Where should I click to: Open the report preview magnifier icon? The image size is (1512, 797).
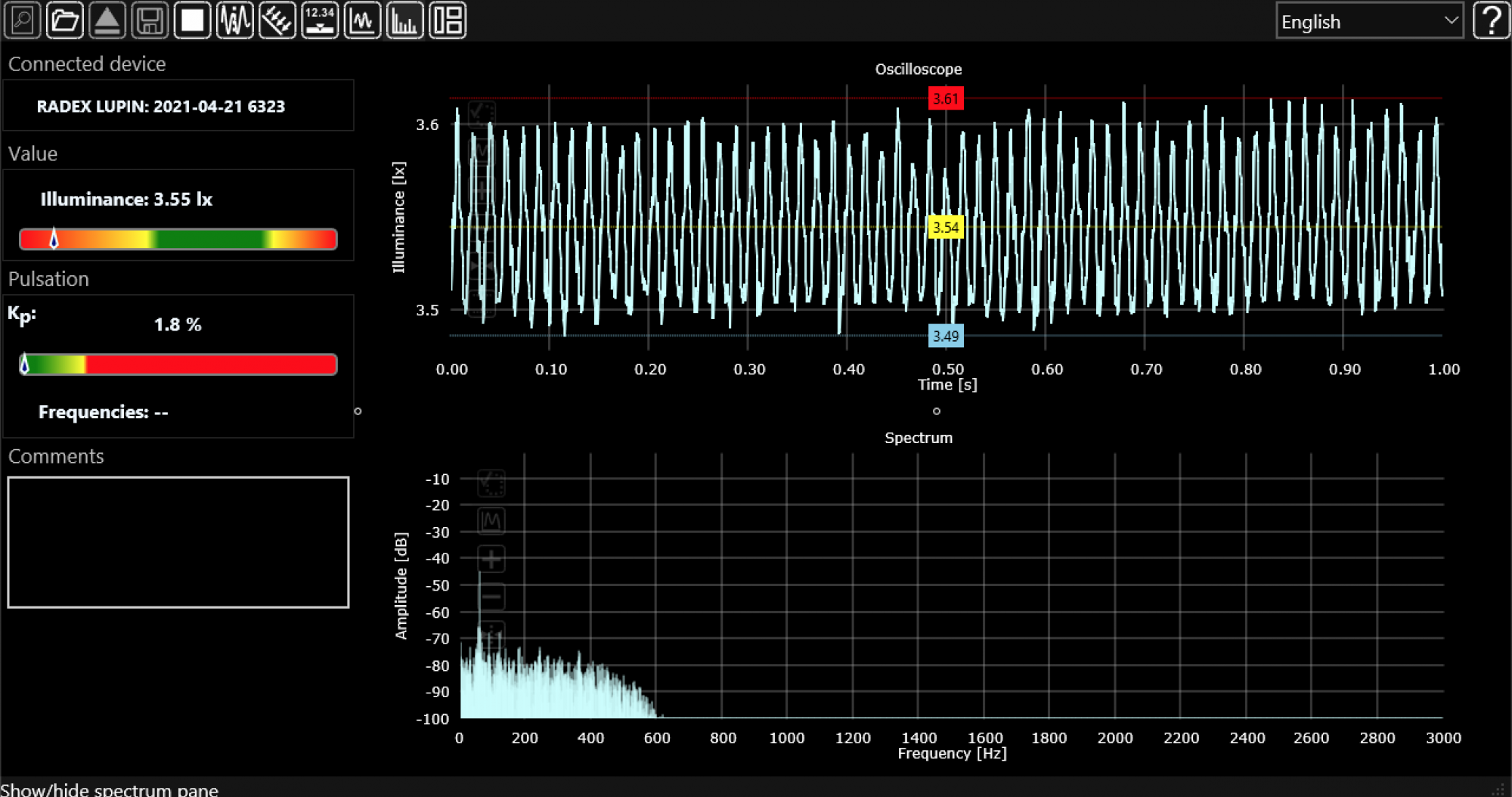point(23,20)
